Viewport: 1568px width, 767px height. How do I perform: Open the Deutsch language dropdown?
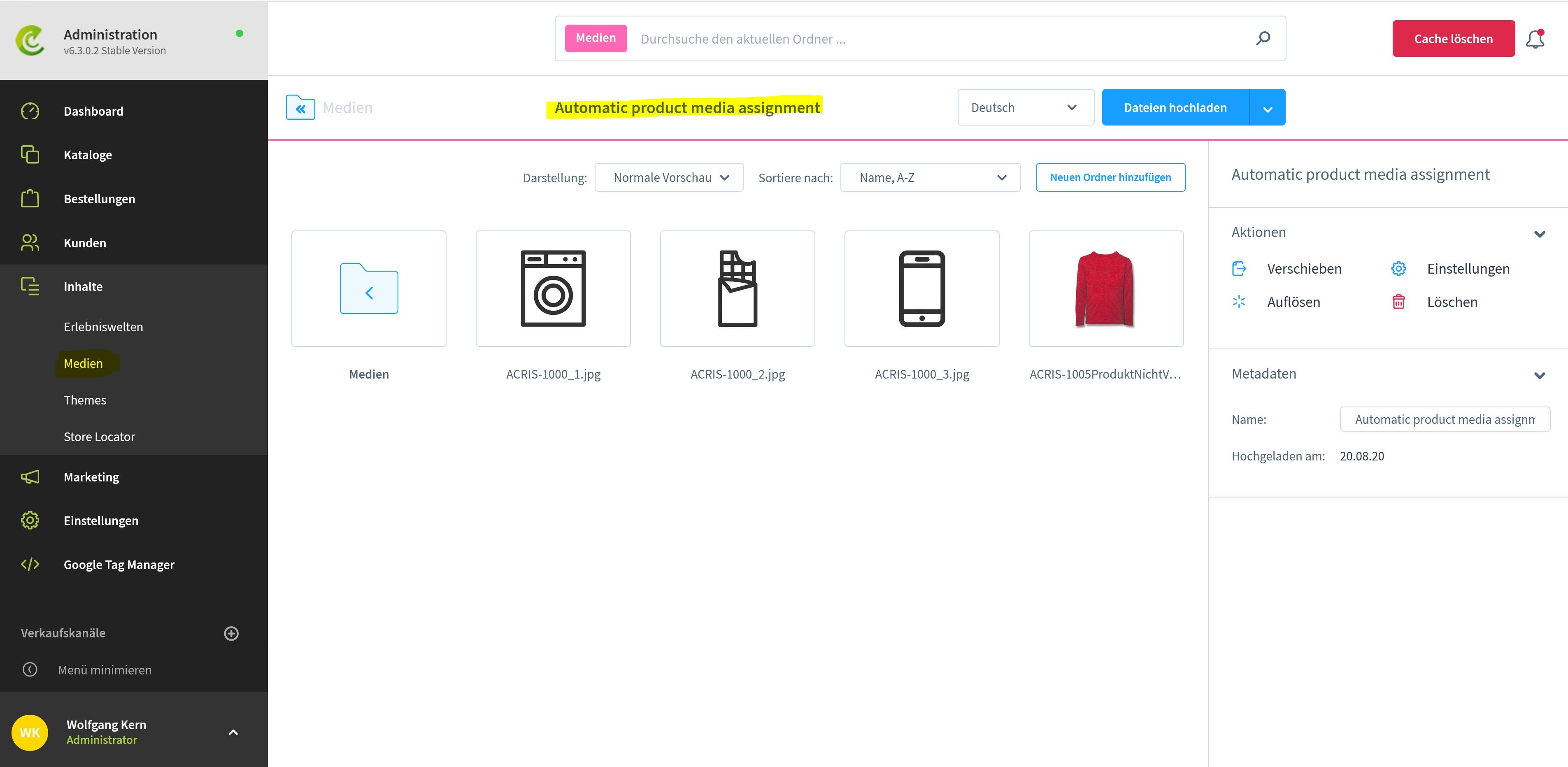pyautogui.click(x=1026, y=107)
